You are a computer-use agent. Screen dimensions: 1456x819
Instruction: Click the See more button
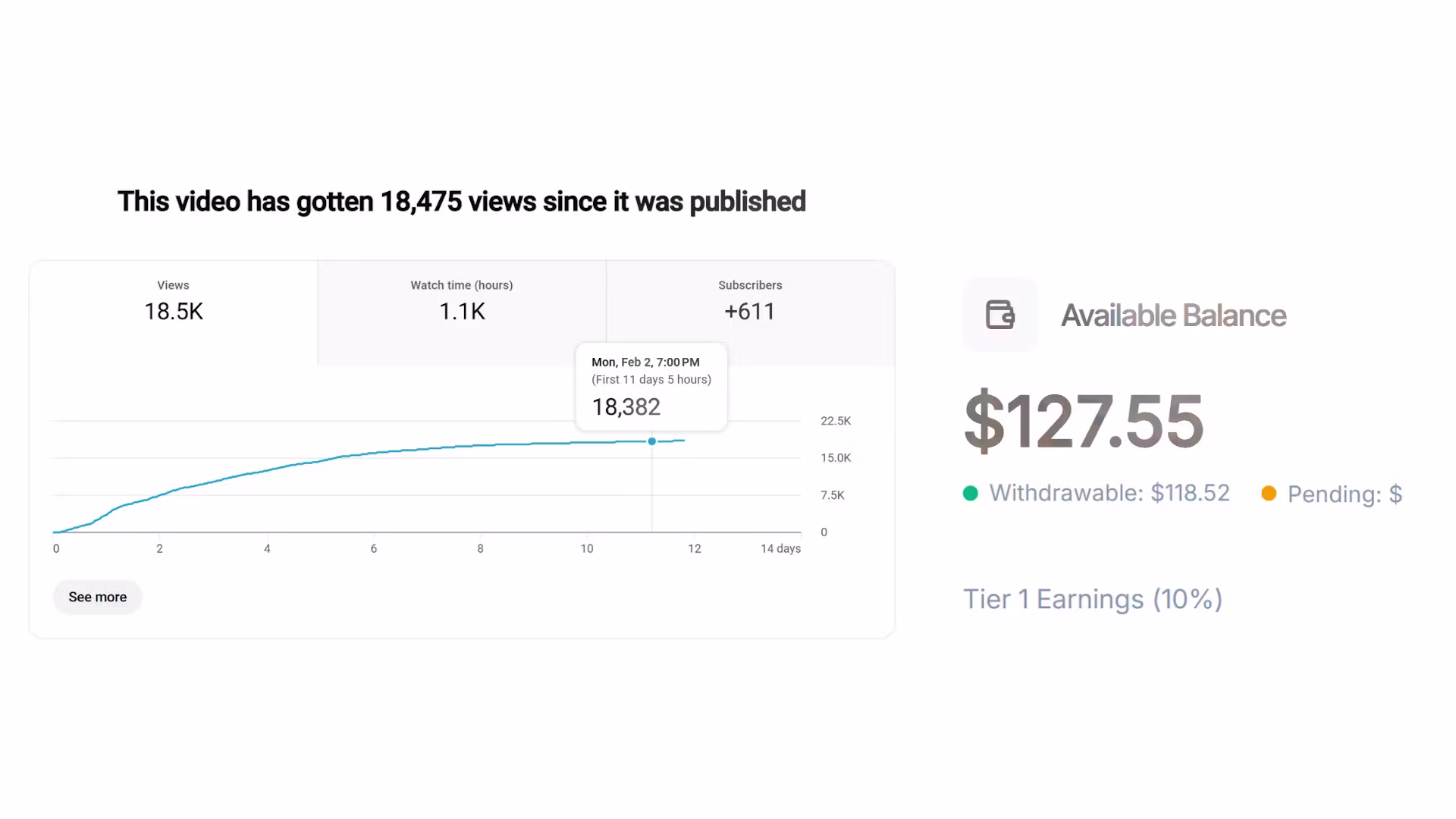tap(97, 597)
